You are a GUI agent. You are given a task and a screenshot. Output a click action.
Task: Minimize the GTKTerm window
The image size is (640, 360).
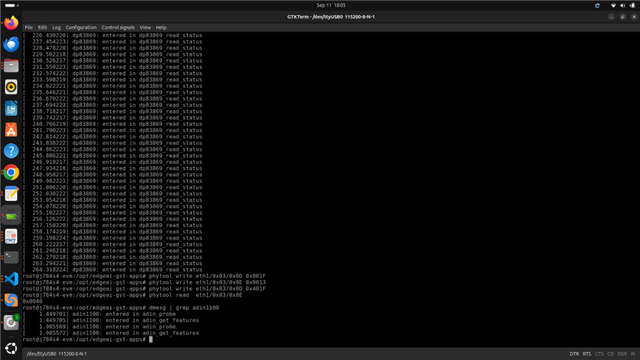click(x=611, y=17)
